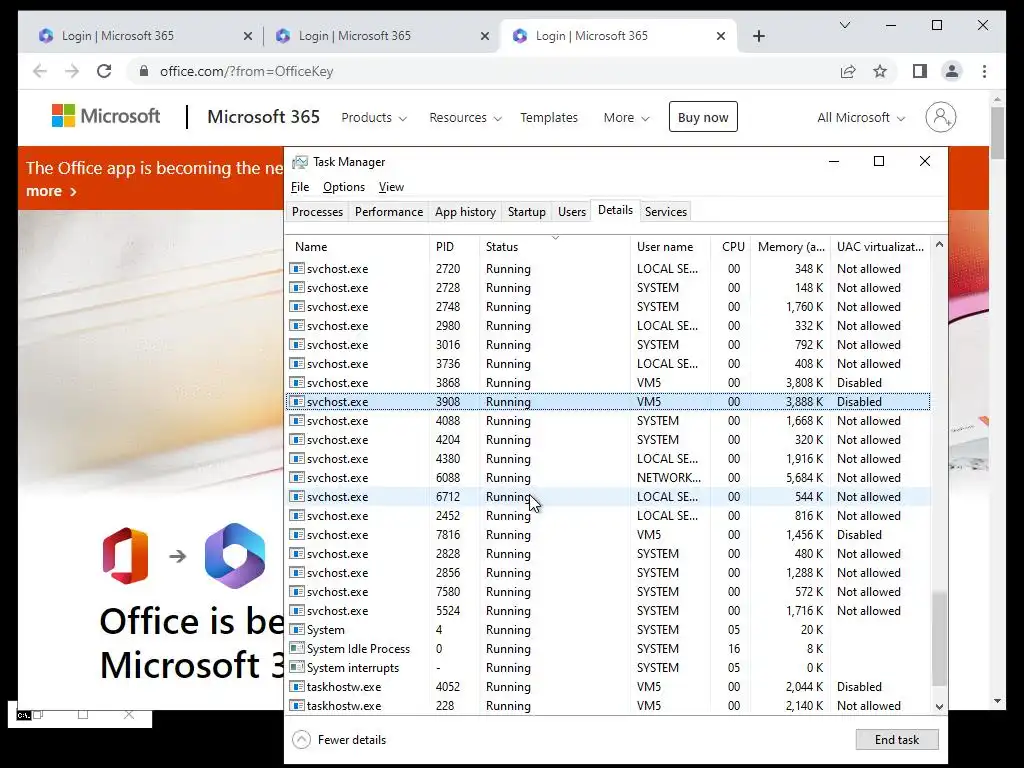The height and width of the screenshot is (768, 1024).
Task: Expand the Products dropdown
Action: [x=374, y=118]
